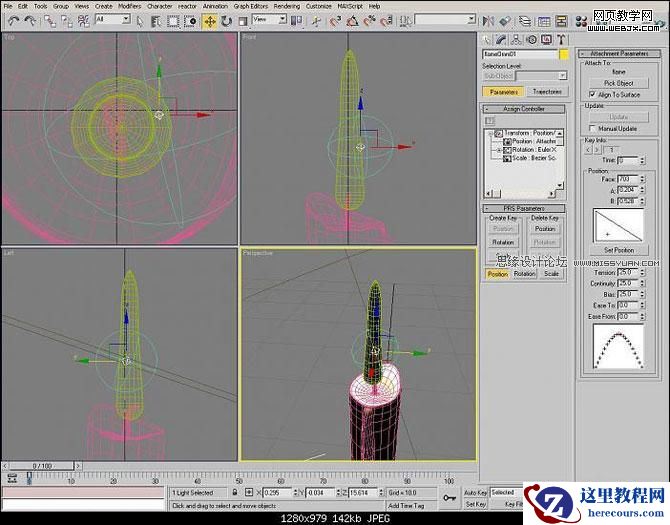Image resolution: width=670 pixels, height=525 pixels.
Task: Enable the Manual Update checkbox
Action: (592, 128)
